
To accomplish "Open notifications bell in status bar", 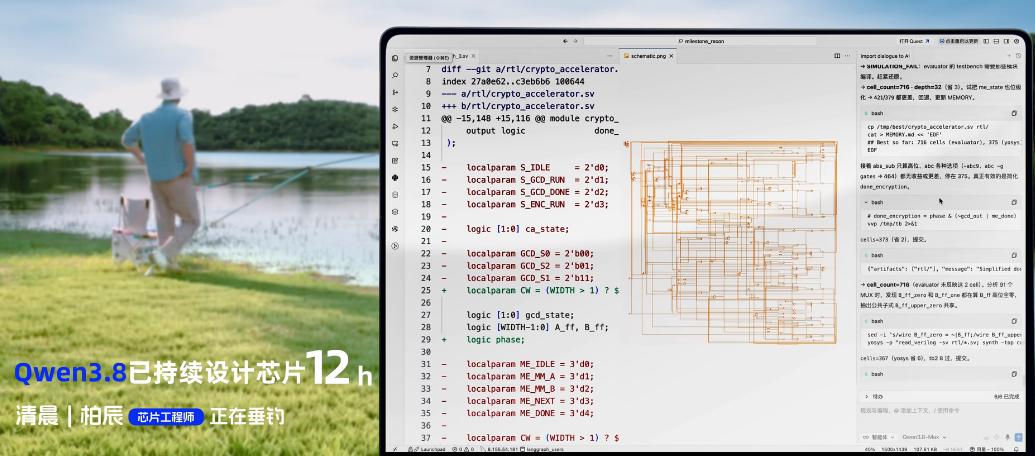I will [1016, 449].
